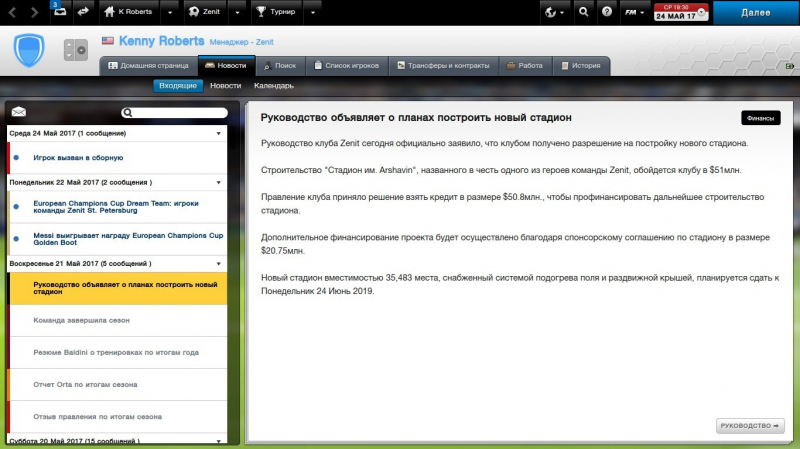
Task: Expand dropdown arrow next to K Roberts
Action: tap(170, 12)
